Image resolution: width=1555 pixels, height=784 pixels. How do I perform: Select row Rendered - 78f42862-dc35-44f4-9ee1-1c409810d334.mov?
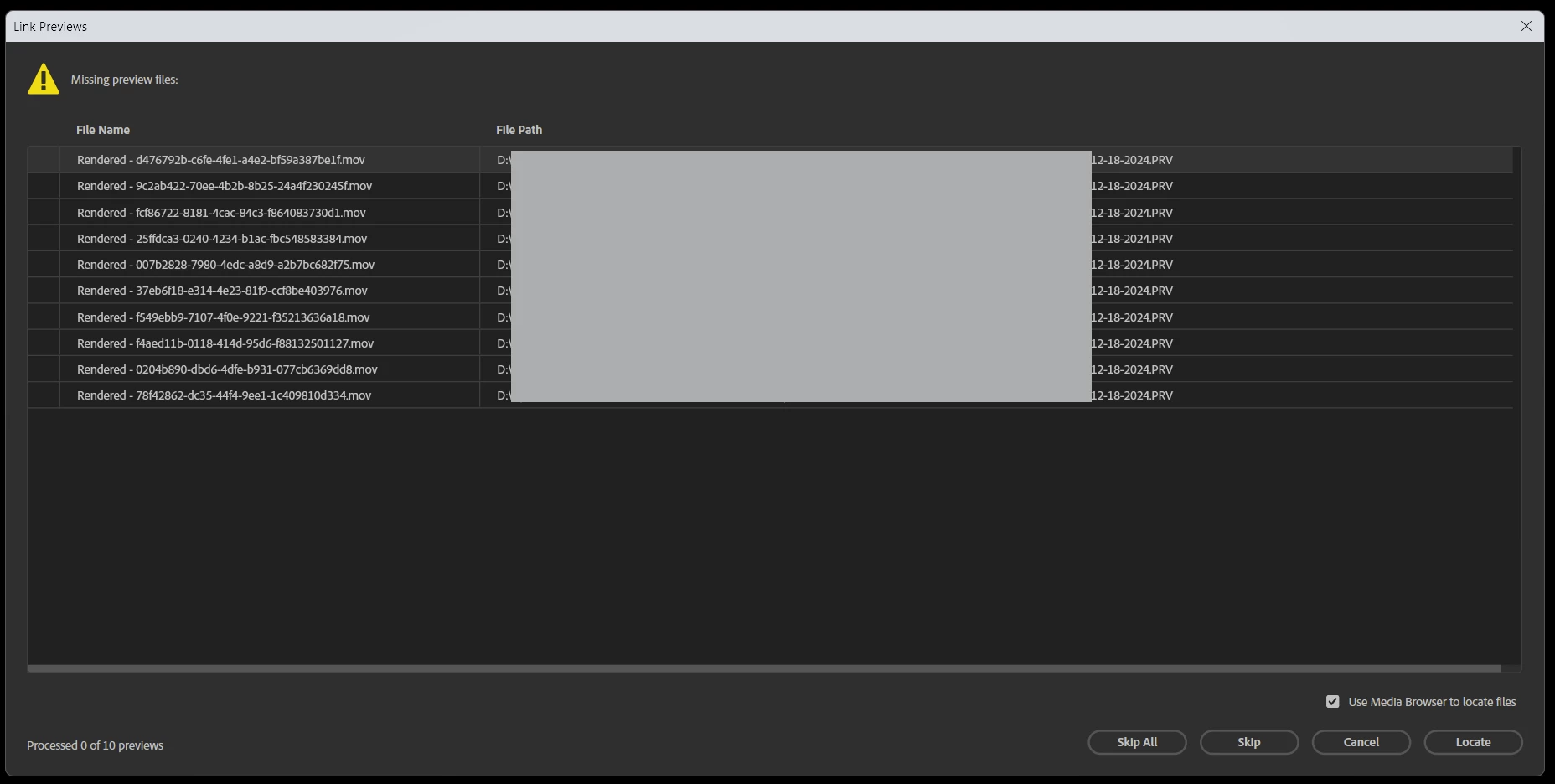click(x=770, y=395)
